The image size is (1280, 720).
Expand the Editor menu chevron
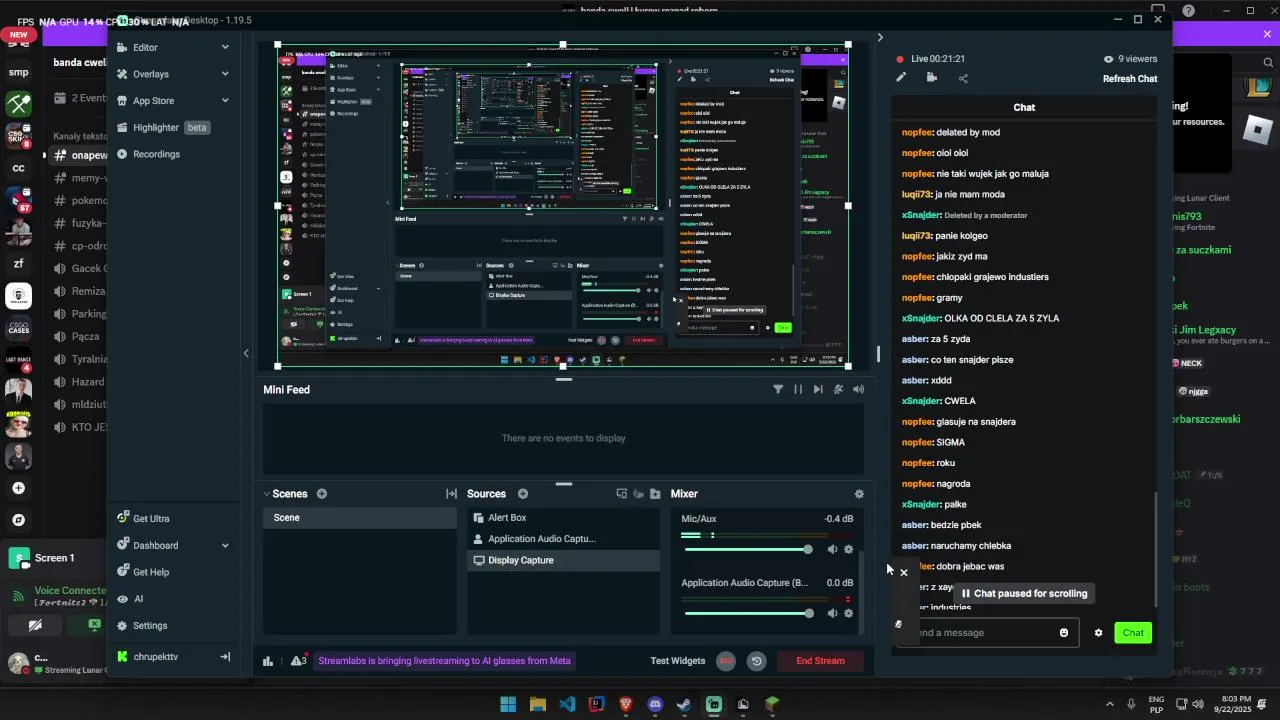click(225, 47)
